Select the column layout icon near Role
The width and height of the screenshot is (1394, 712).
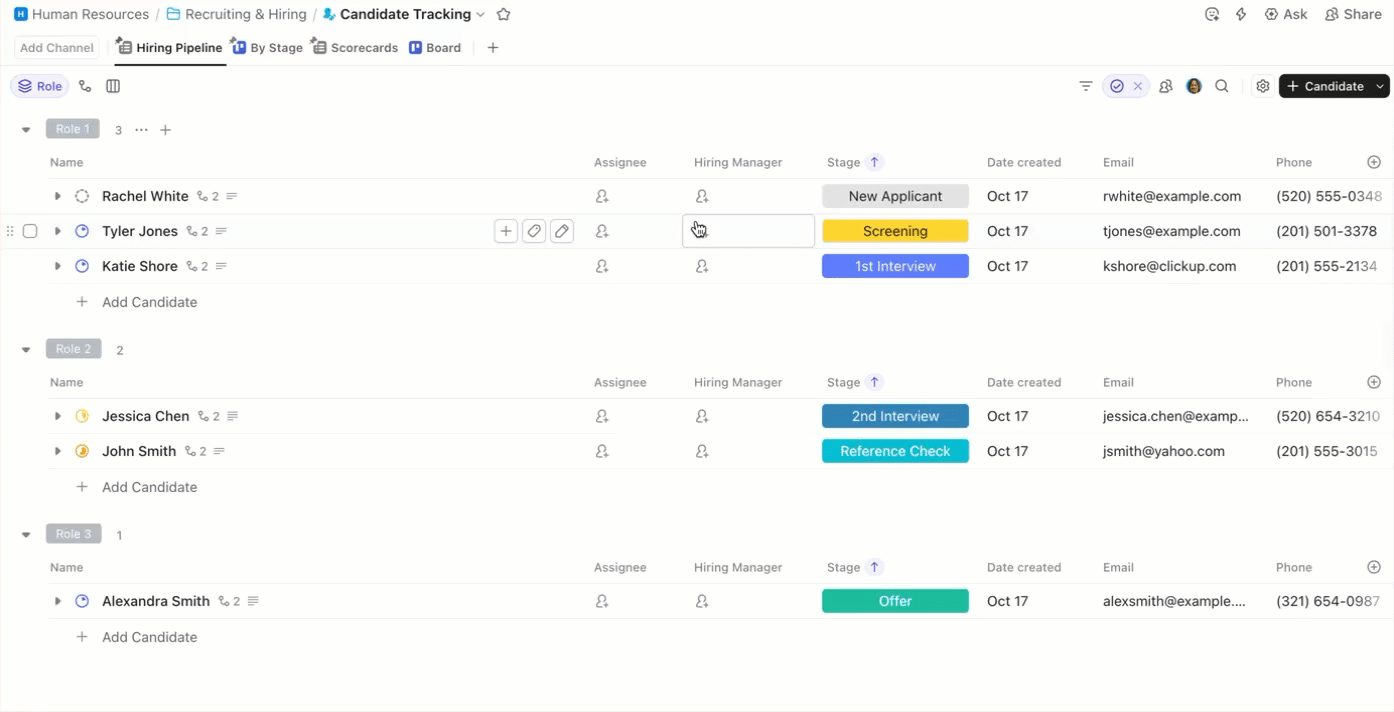(113, 86)
